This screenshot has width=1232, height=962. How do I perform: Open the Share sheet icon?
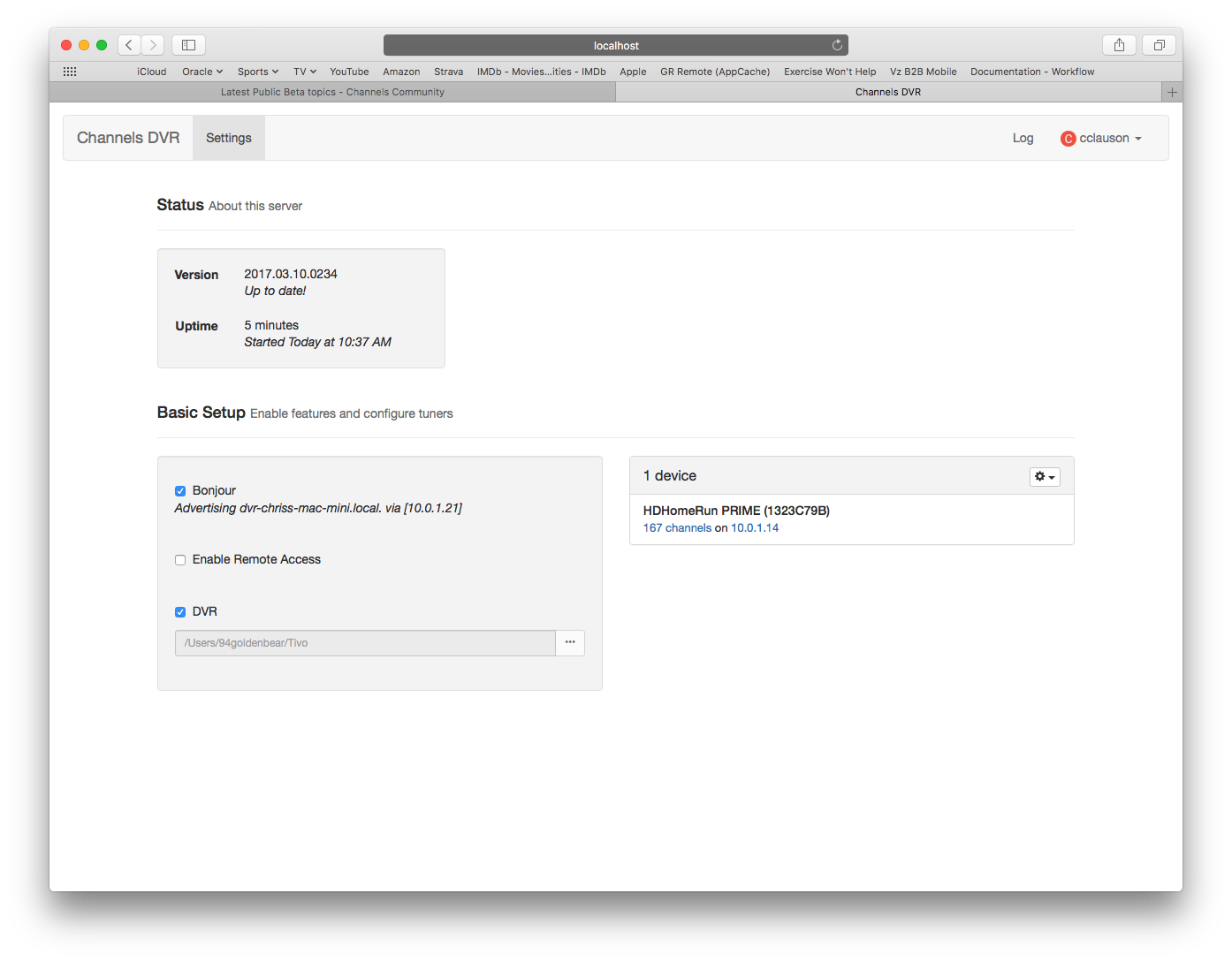coord(1119,45)
